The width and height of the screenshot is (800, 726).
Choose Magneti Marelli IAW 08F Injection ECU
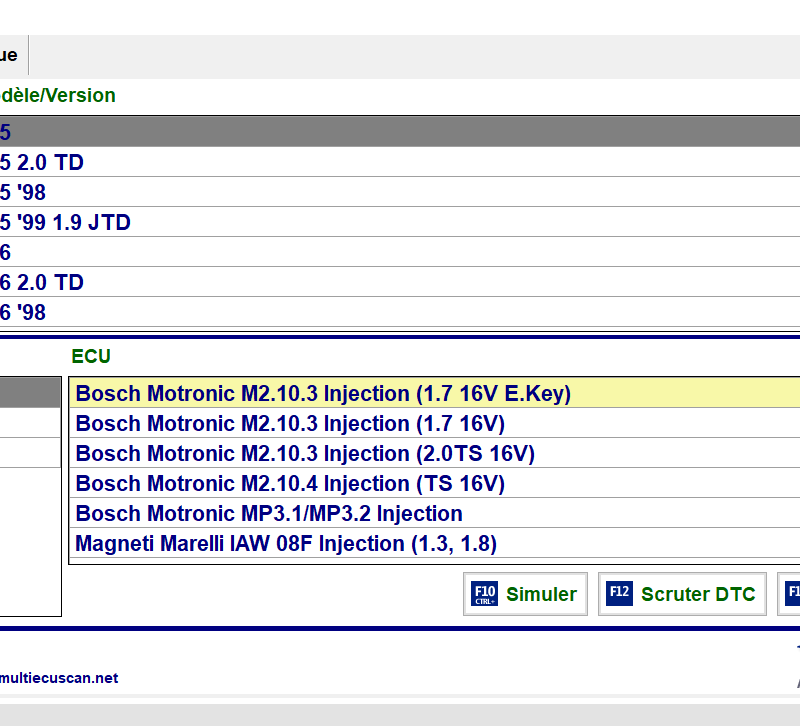point(286,544)
